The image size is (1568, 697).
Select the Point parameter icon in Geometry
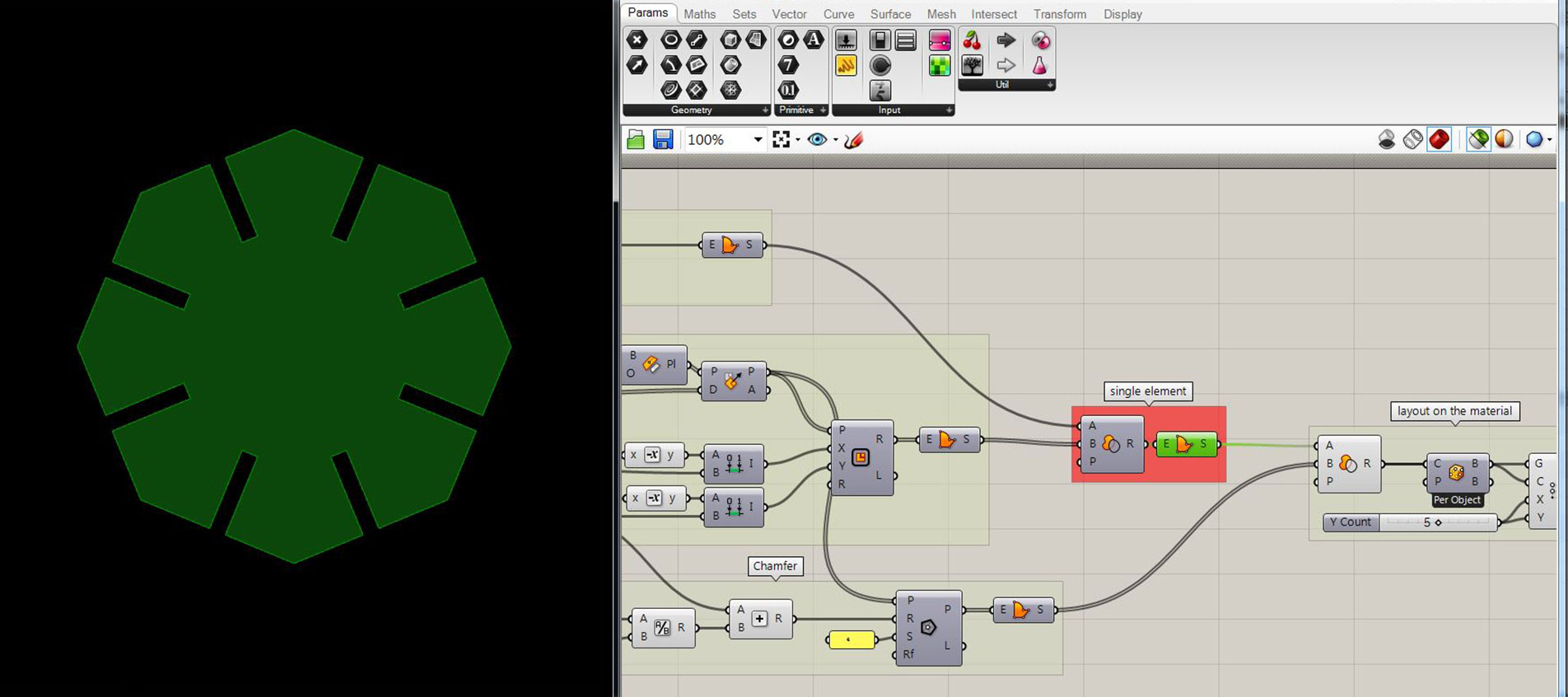(x=637, y=40)
